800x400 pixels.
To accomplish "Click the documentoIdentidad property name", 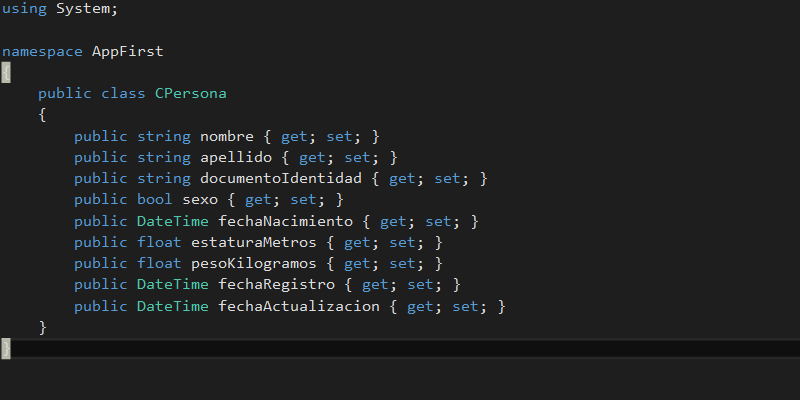I will [x=281, y=178].
